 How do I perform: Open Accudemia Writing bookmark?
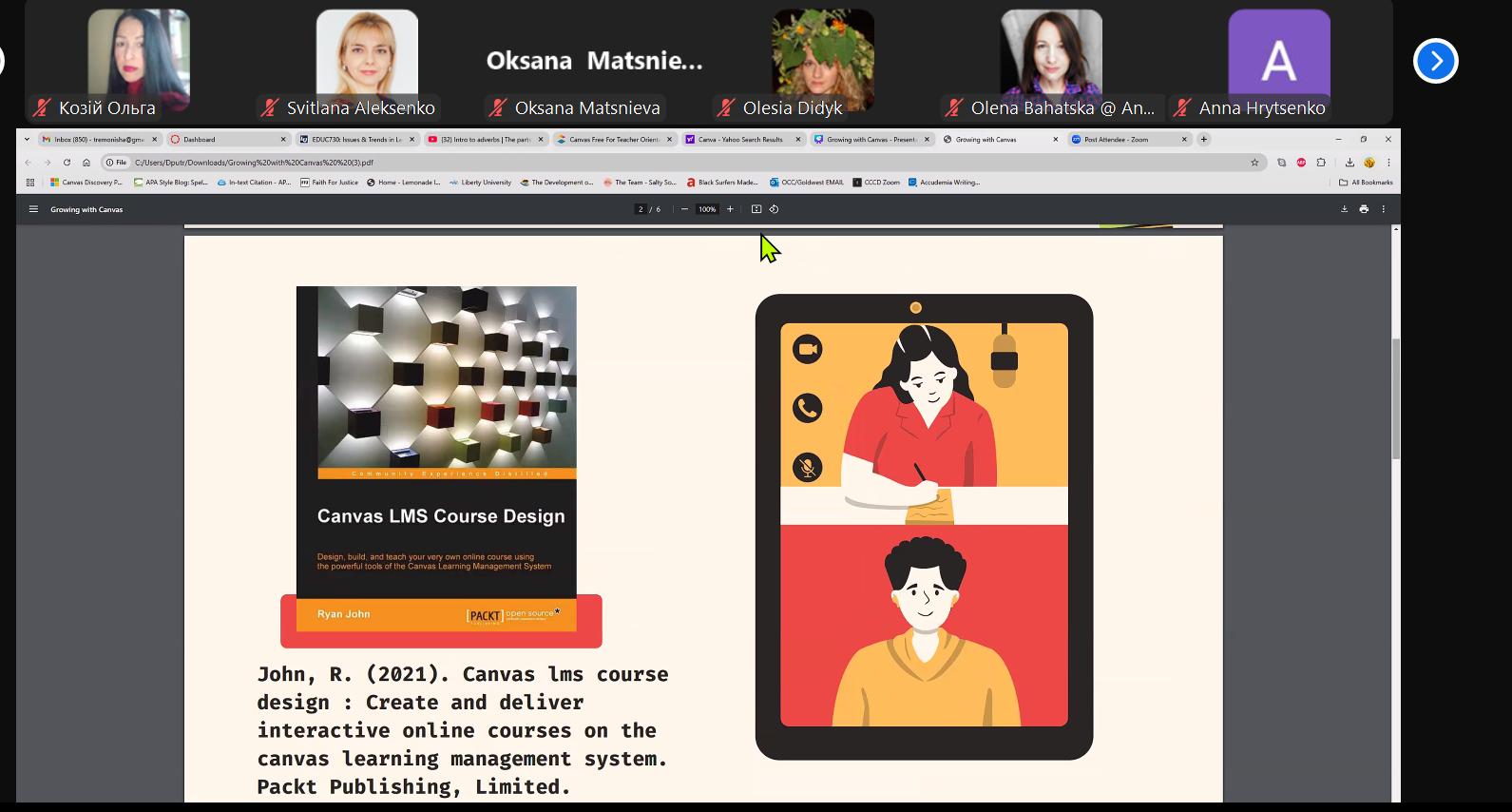tap(945, 183)
